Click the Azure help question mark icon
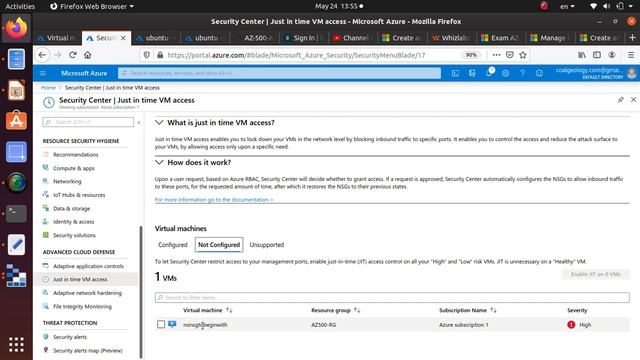Viewport: 640px width, 360px height. 522,73
